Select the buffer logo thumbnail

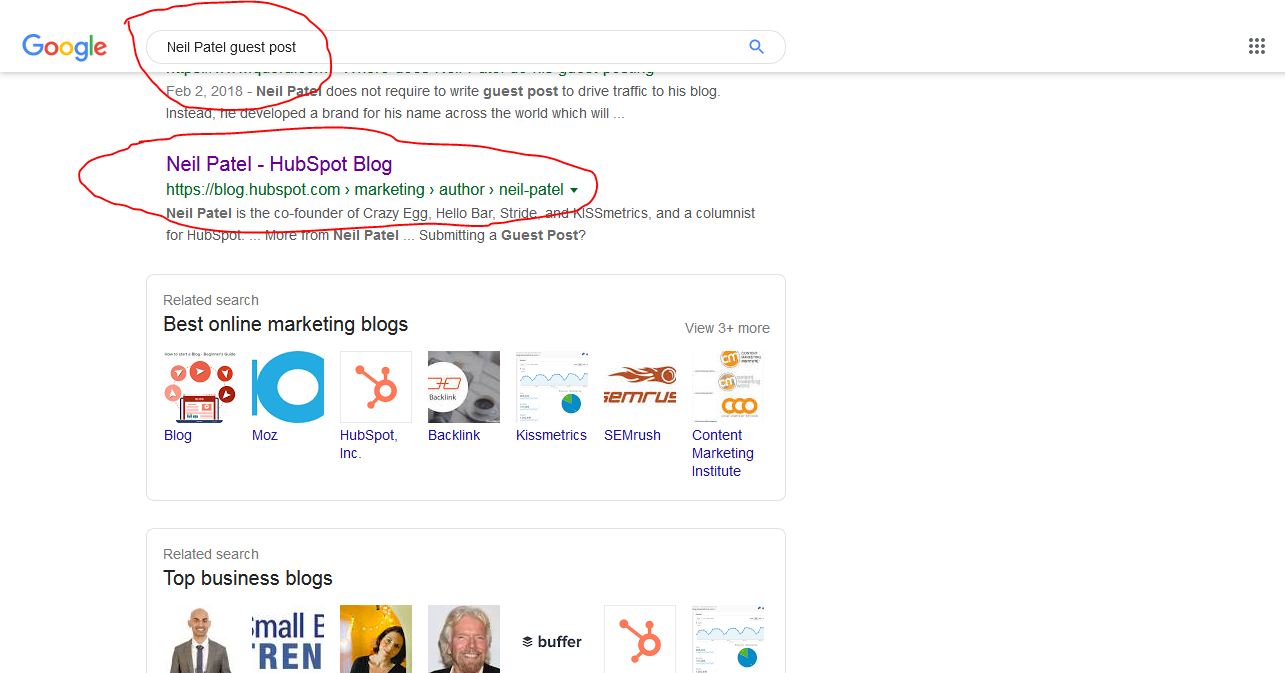pos(552,641)
